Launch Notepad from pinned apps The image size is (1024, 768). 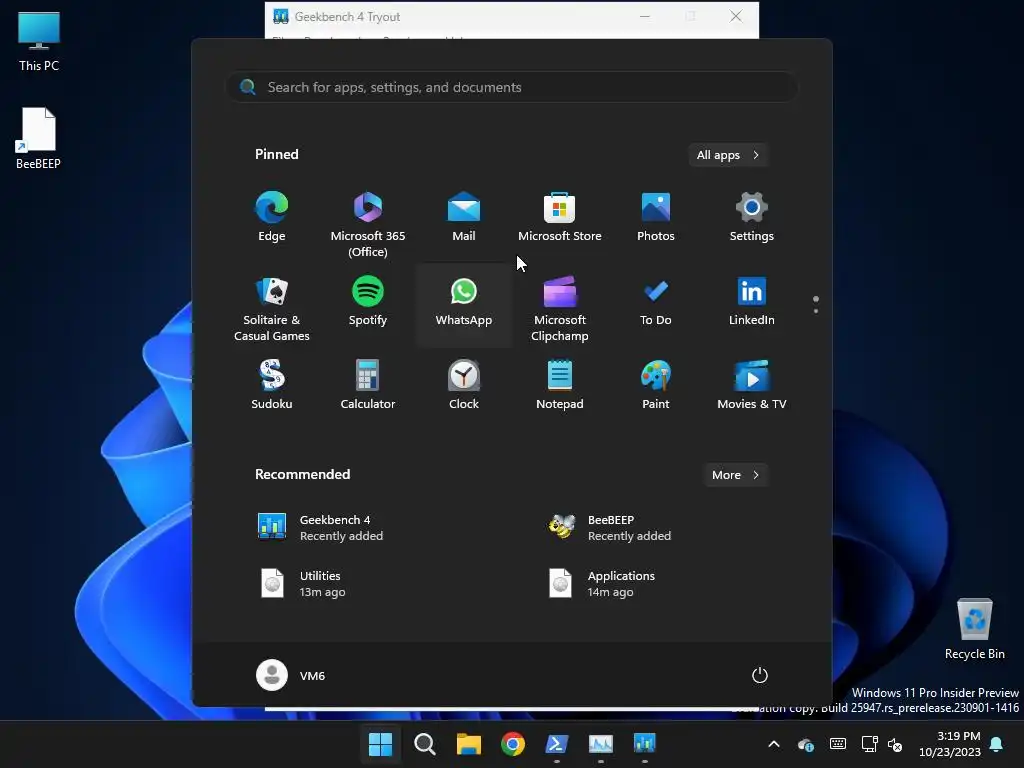560,385
